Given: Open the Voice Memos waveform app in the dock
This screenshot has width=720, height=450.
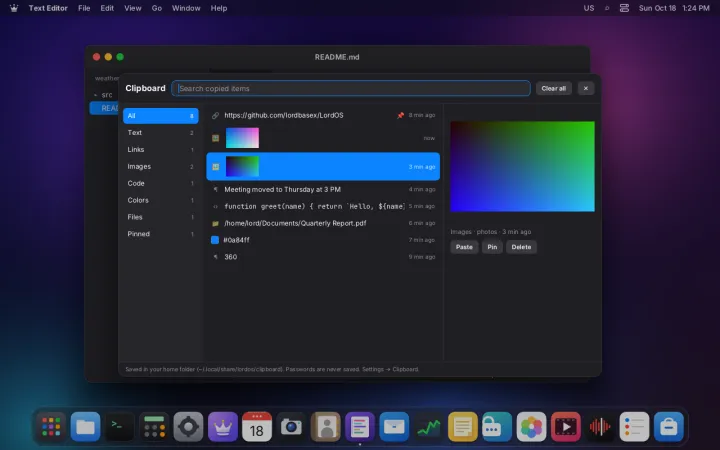Looking at the screenshot, I should (600, 427).
